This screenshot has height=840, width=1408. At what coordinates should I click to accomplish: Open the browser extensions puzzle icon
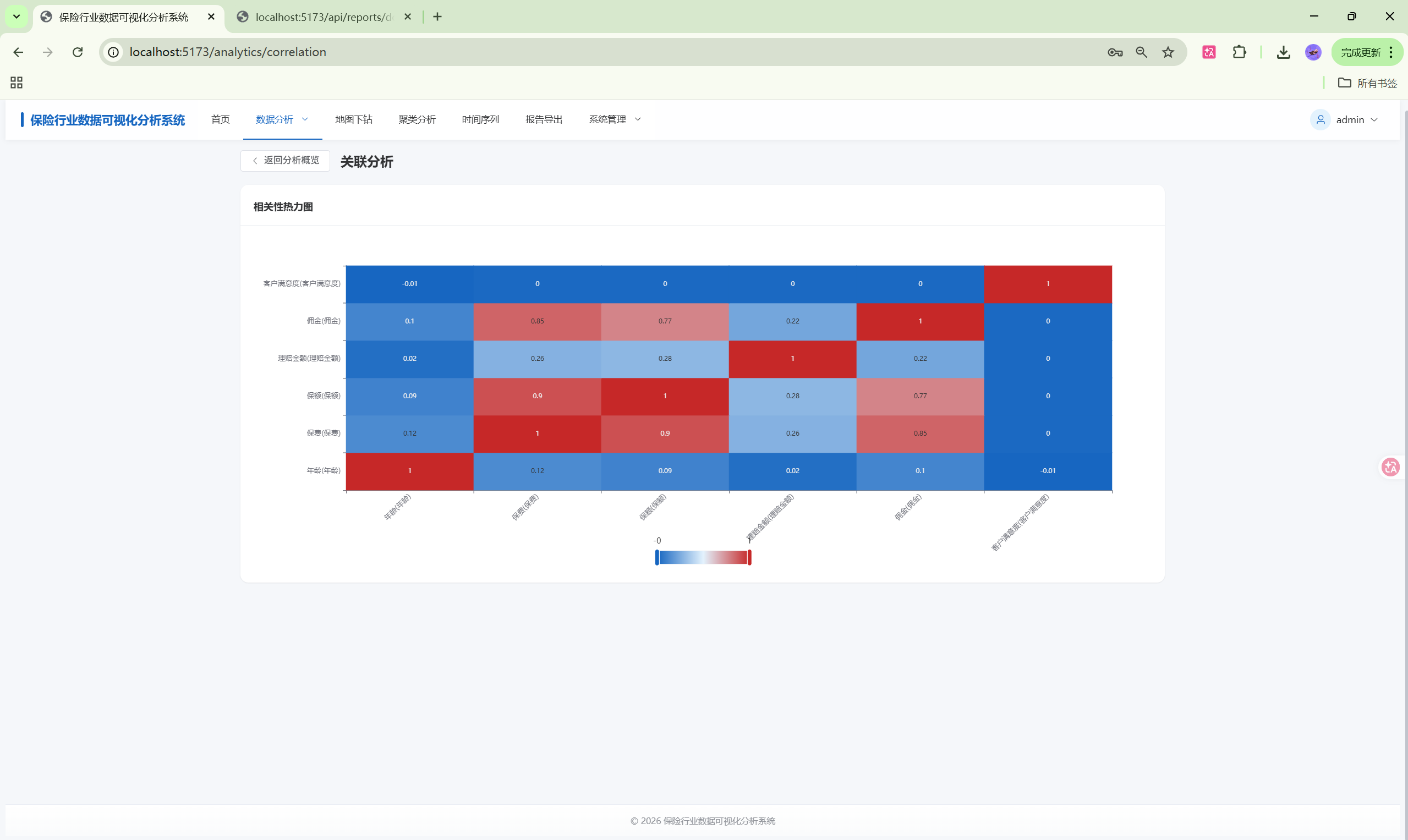(x=1239, y=52)
